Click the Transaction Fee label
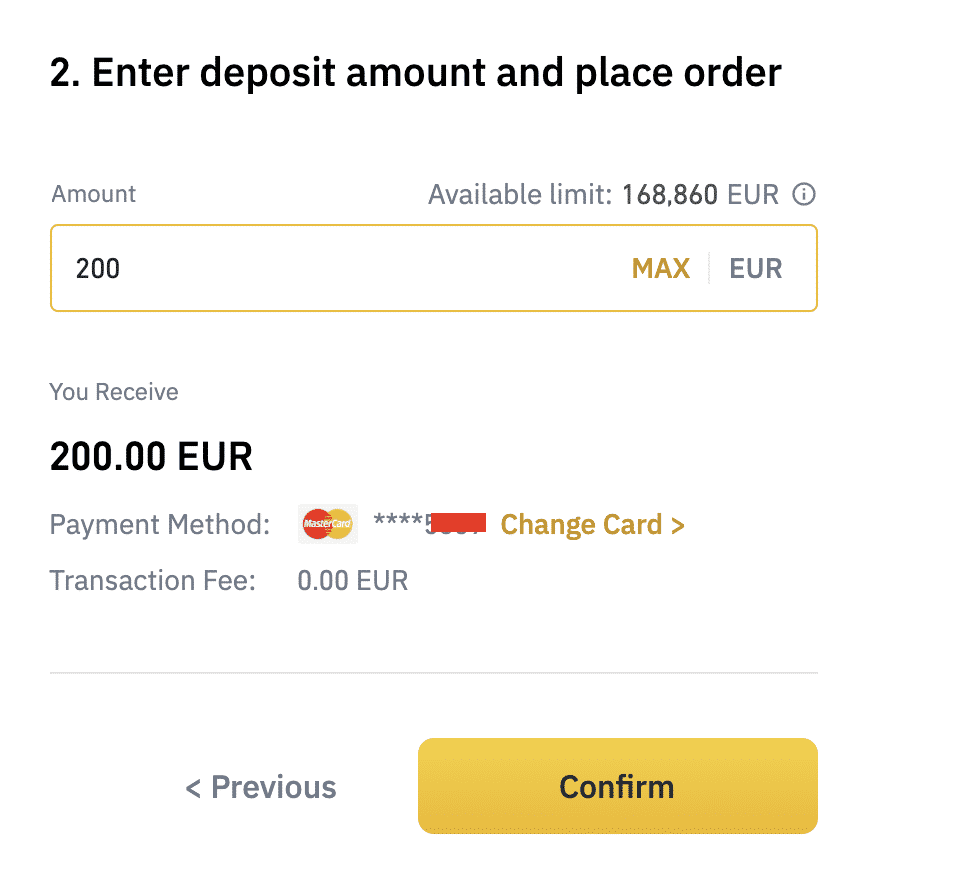 click(152, 581)
